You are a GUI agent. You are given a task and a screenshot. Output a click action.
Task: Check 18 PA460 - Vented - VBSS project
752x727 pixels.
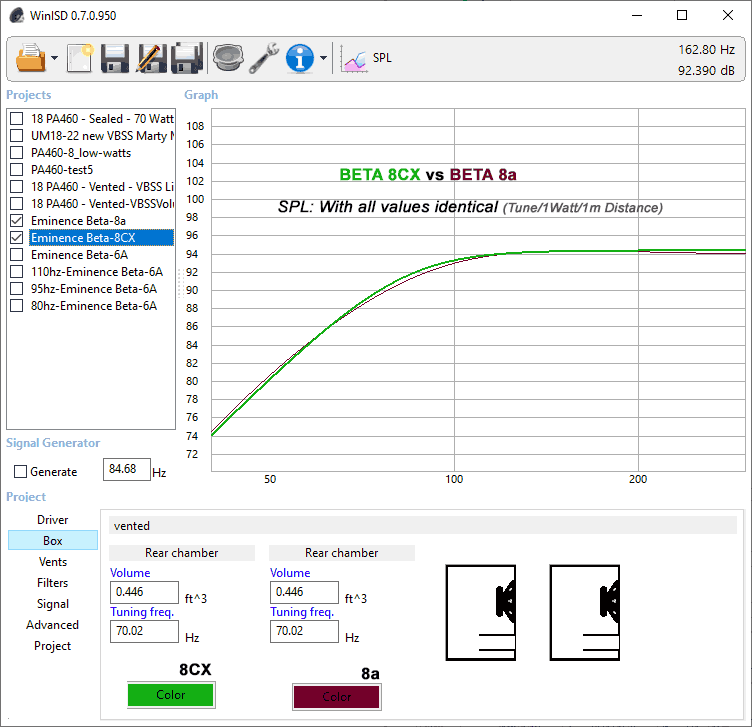coord(17,187)
